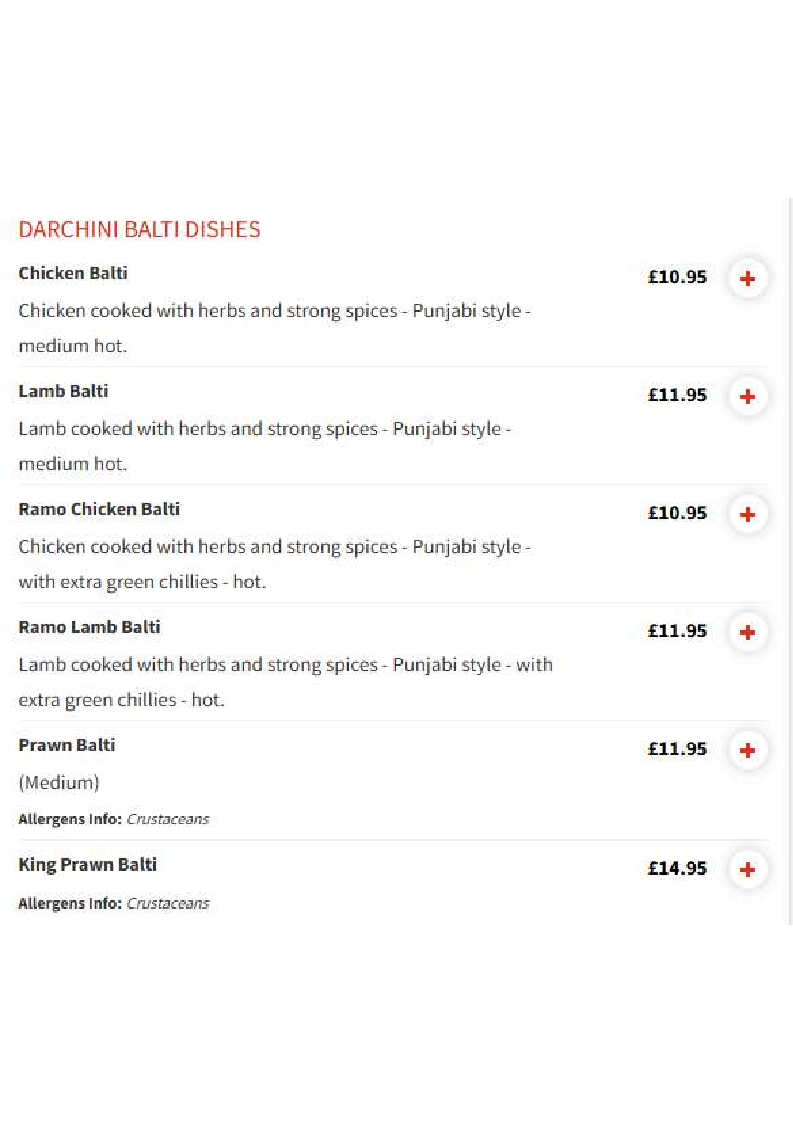
Task: Open the Chicken Balti item title
Action: point(73,273)
